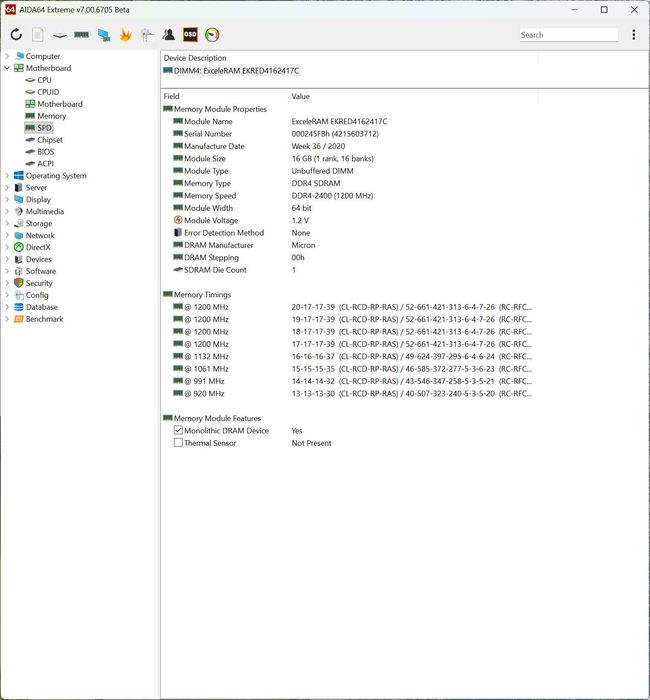The height and width of the screenshot is (700, 650).
Task: Click the Operating System Windows icon
Action: point(19,176)
